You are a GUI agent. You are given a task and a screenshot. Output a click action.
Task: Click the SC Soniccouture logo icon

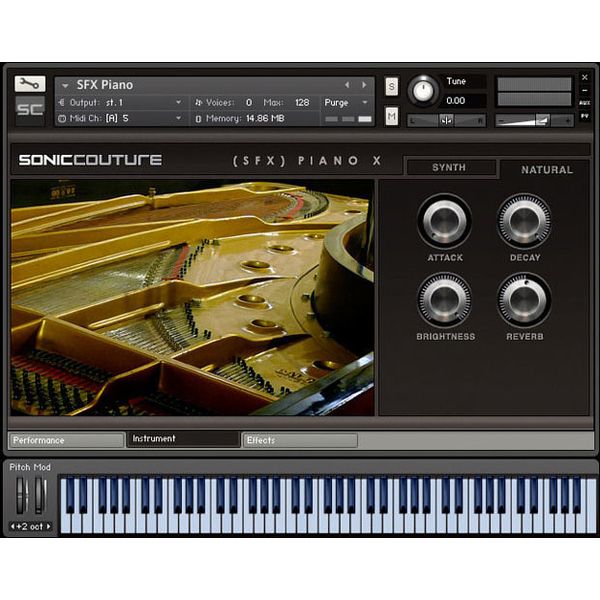click(x=30, y=110)
